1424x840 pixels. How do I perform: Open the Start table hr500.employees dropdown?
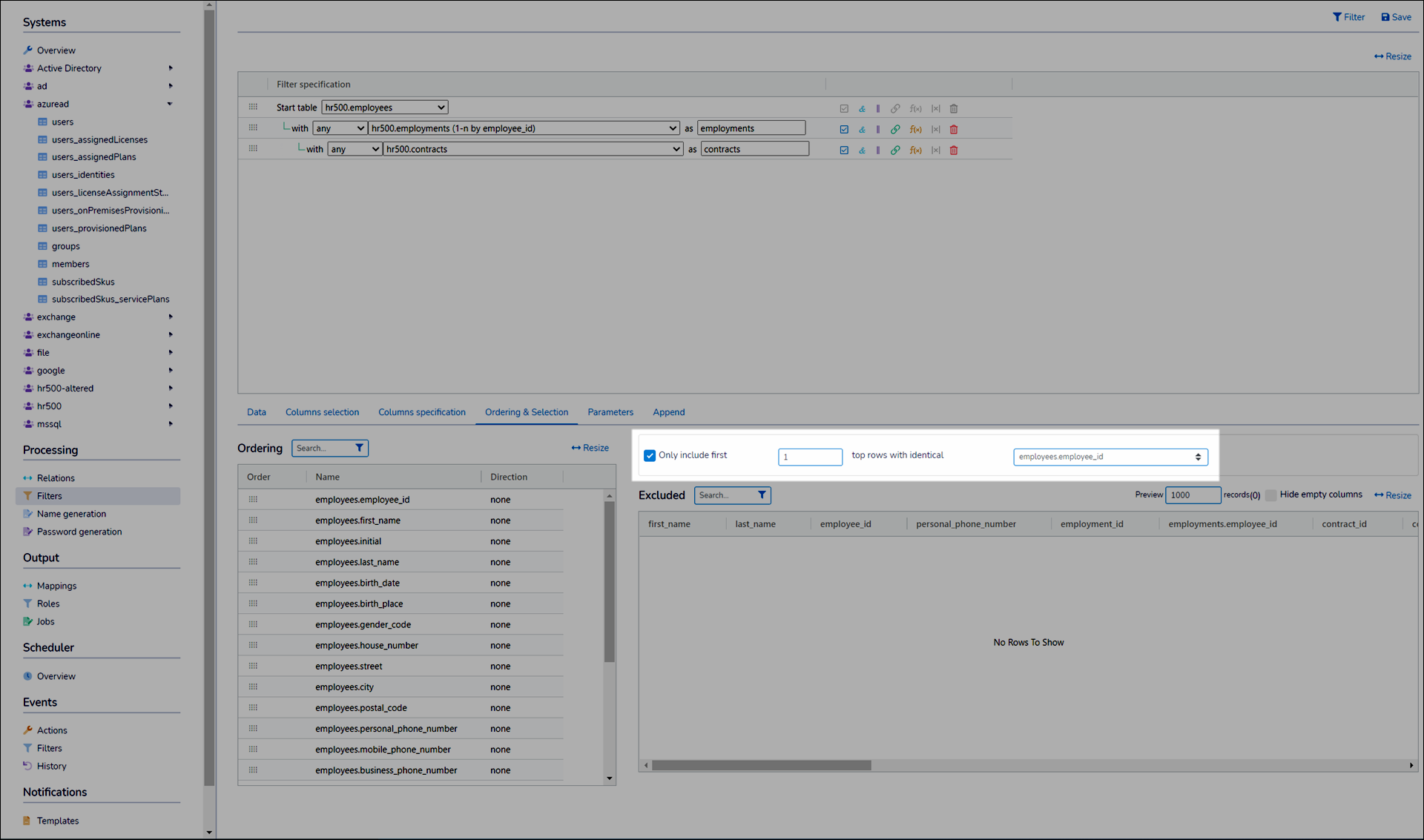point(384,108)
